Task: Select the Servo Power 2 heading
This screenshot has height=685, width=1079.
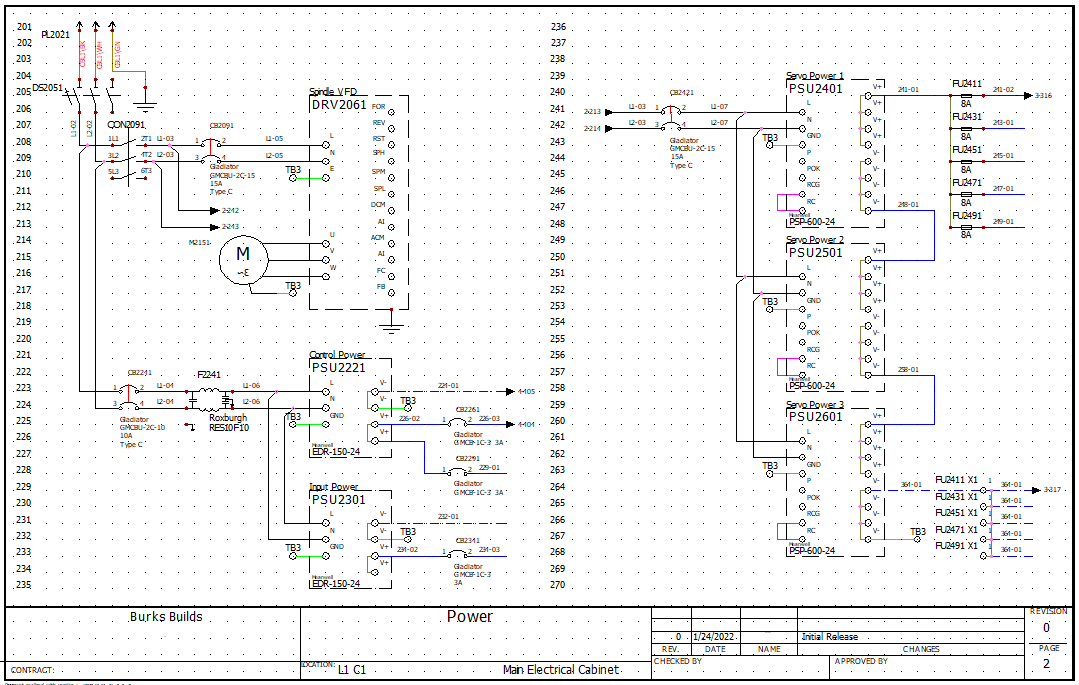Action: pos(815,240)
